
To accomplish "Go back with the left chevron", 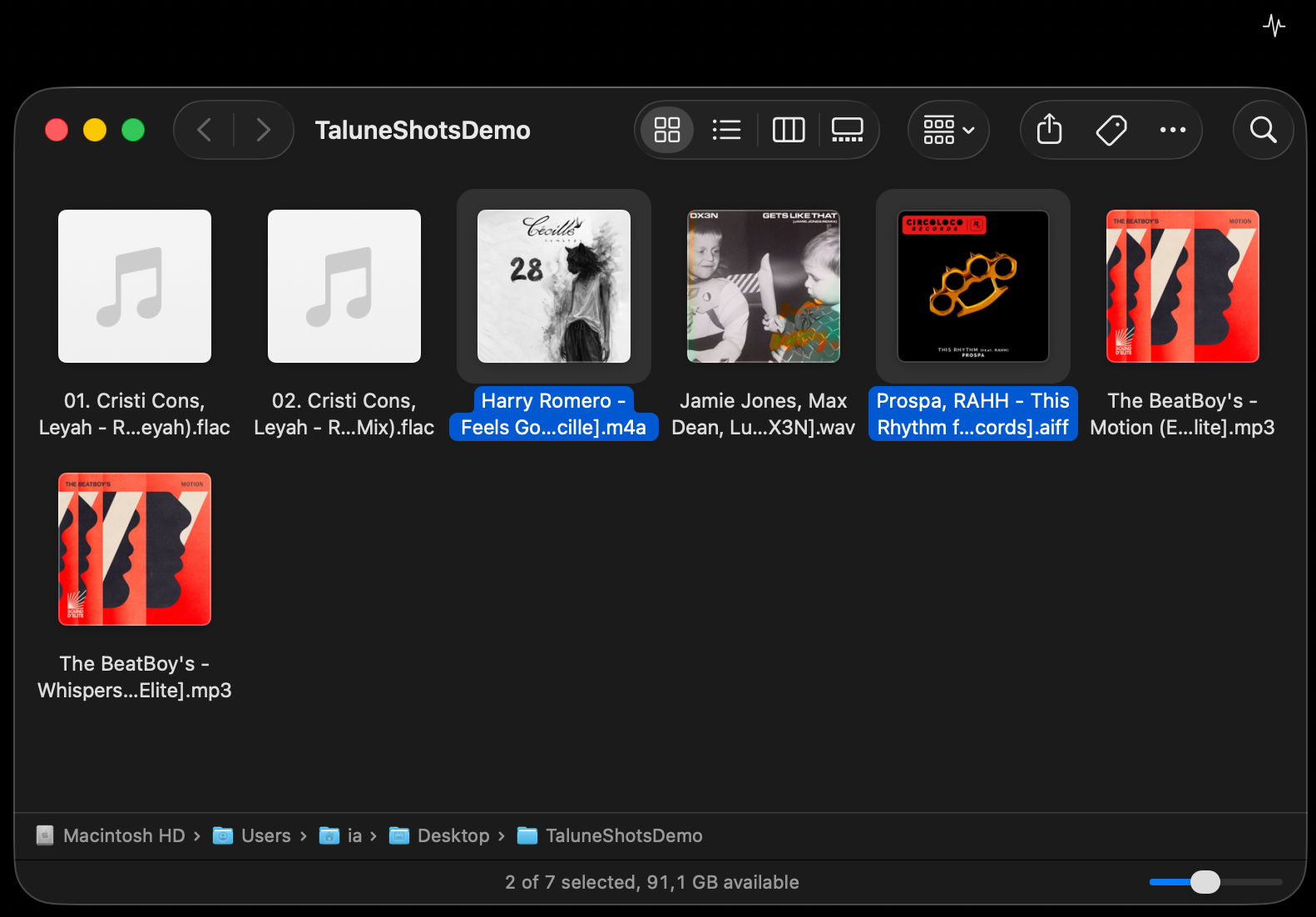I will [x=205, y=130].
